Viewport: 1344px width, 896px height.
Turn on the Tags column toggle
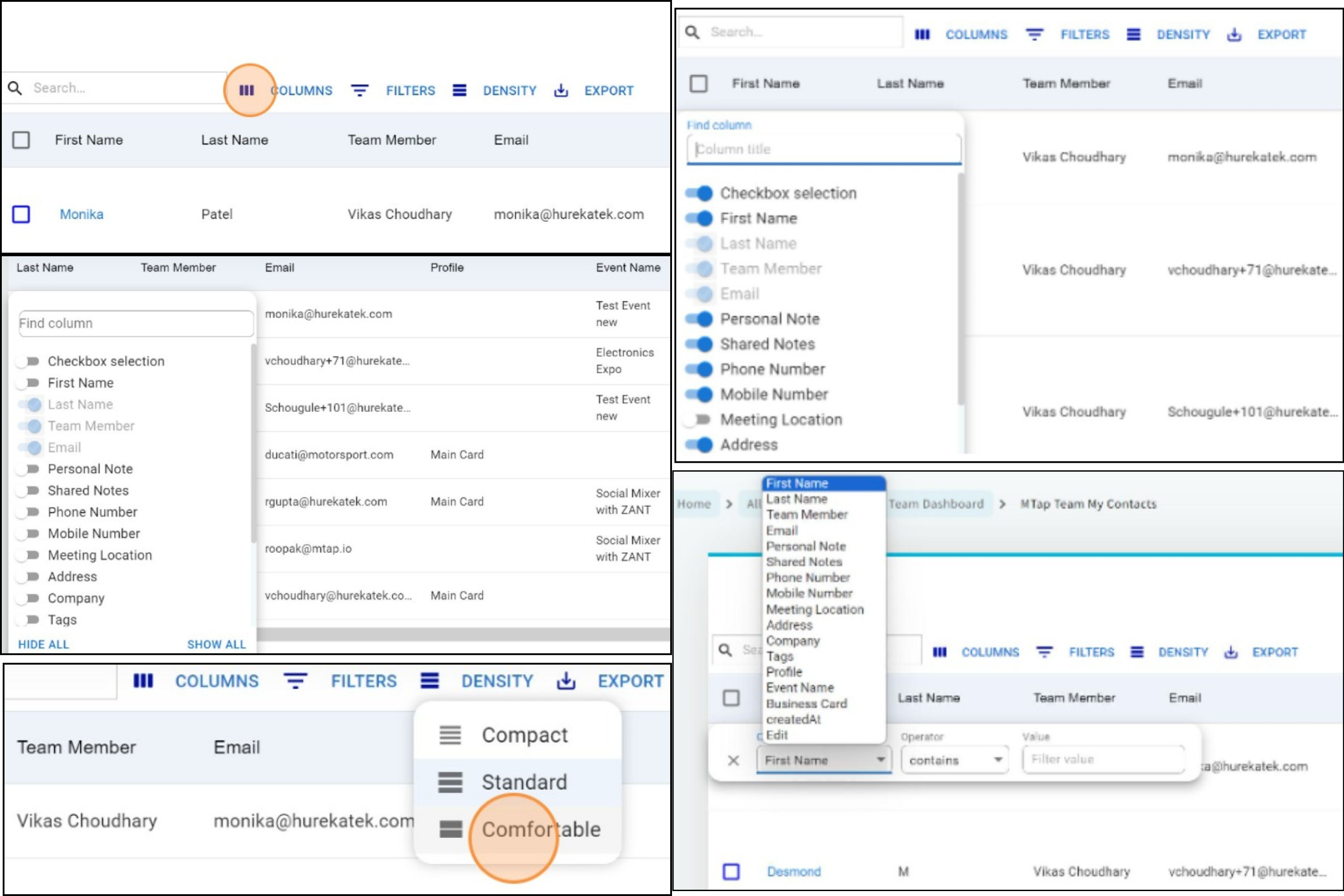point(28,620)
